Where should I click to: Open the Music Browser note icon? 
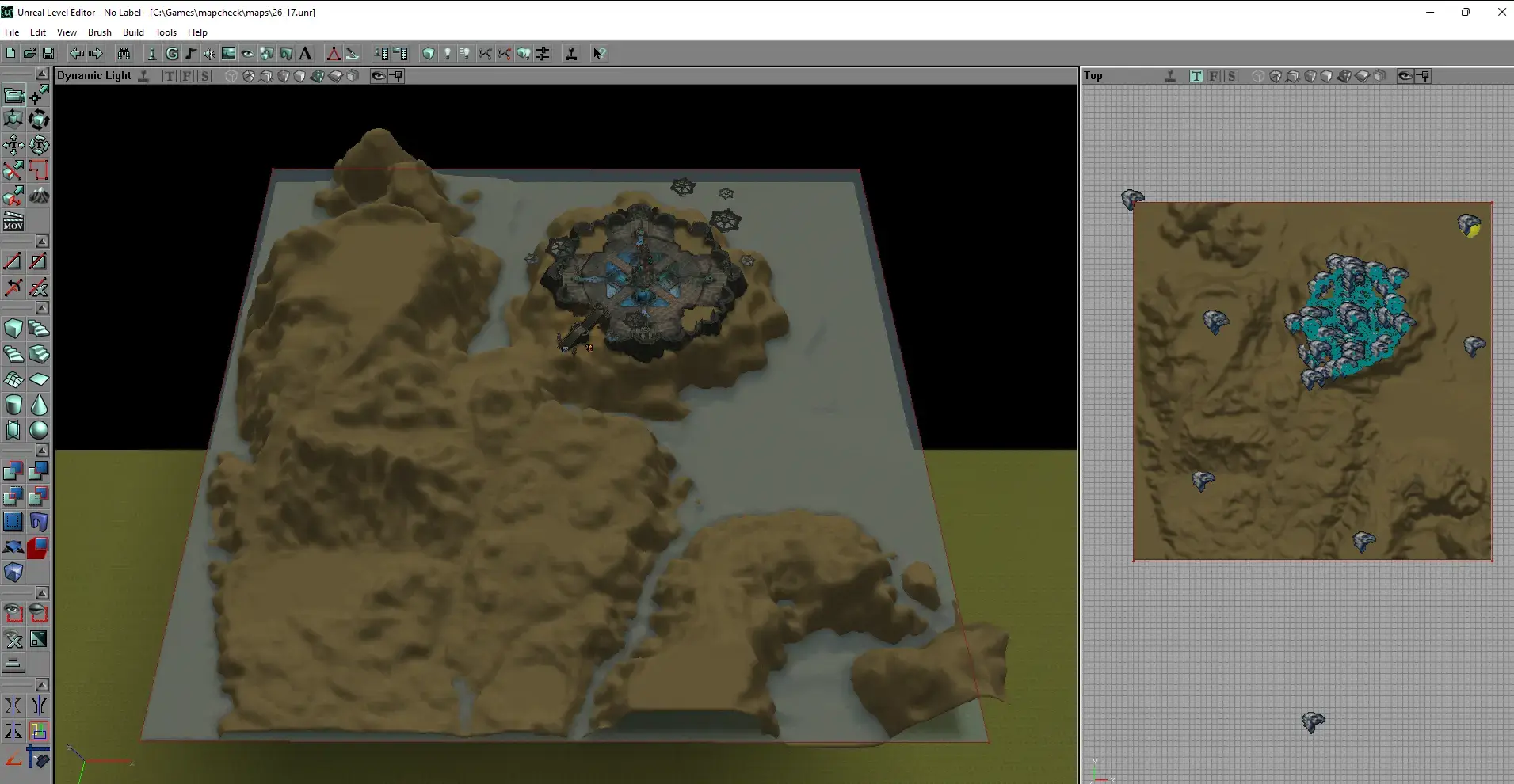[x=191, y=54]
